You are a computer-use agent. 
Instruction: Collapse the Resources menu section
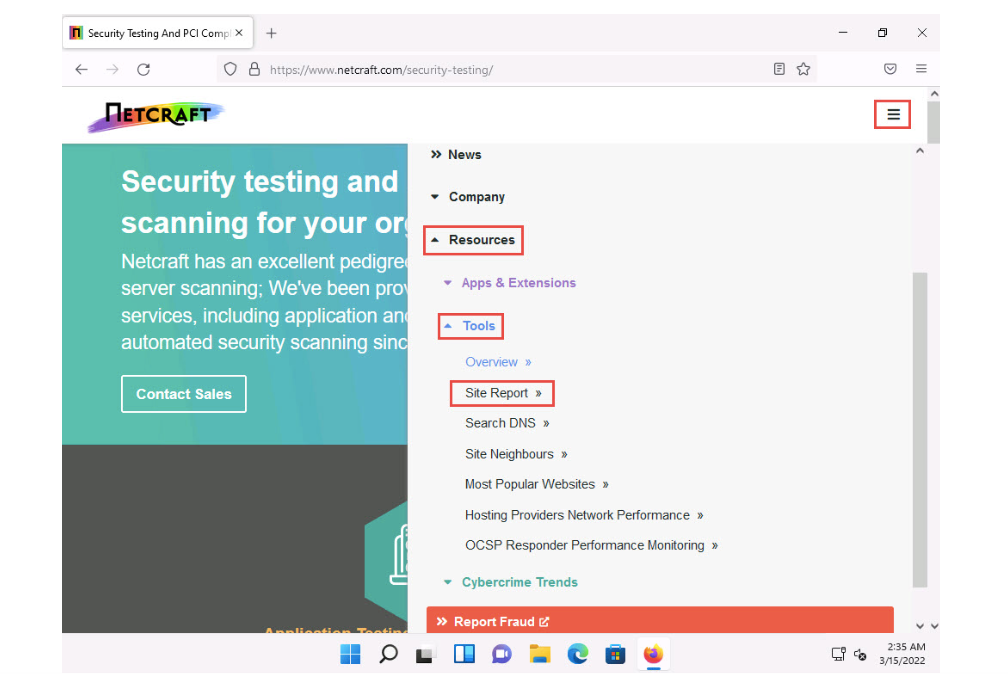(x=473, y=240)
